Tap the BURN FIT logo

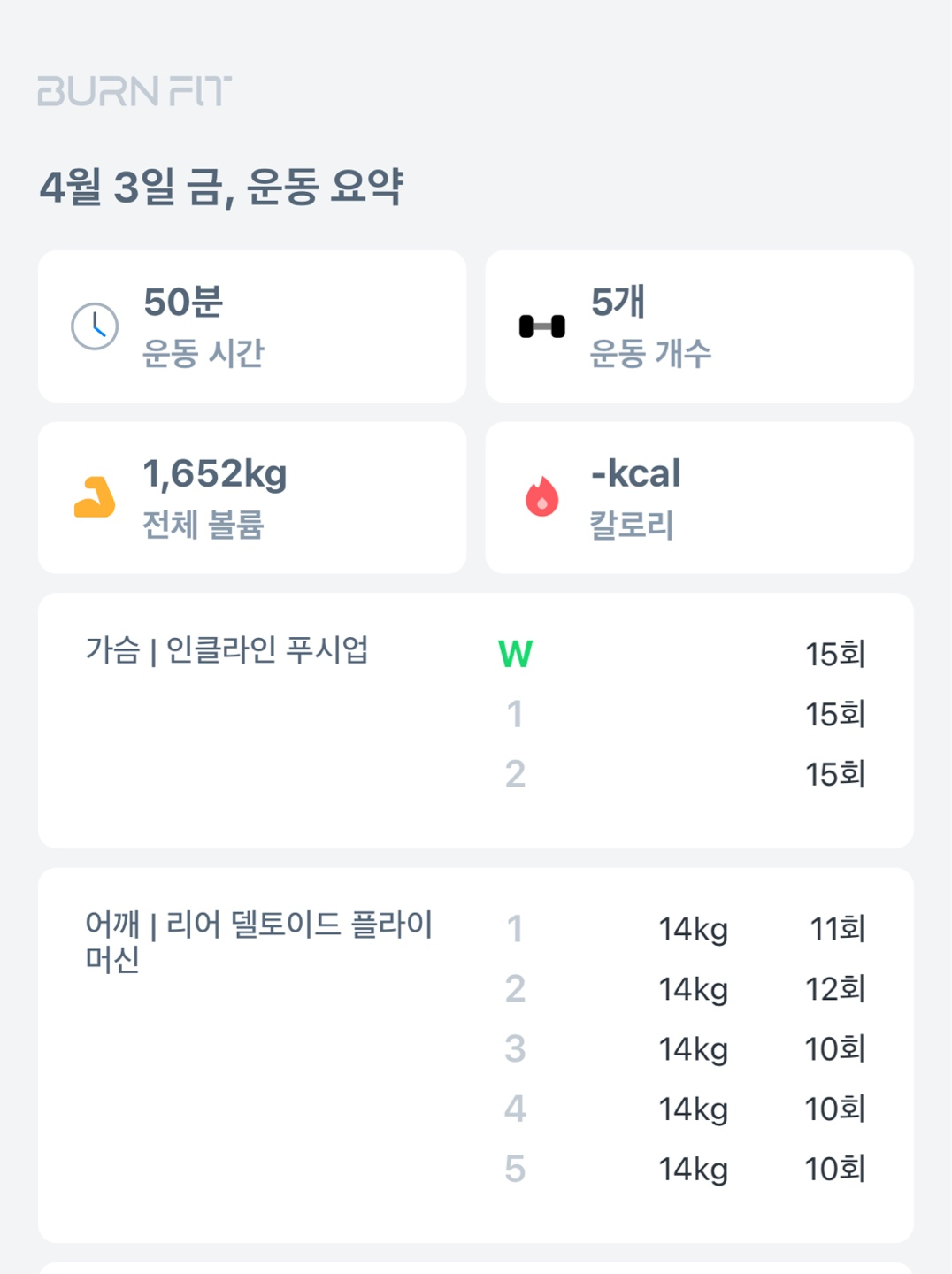134,91
